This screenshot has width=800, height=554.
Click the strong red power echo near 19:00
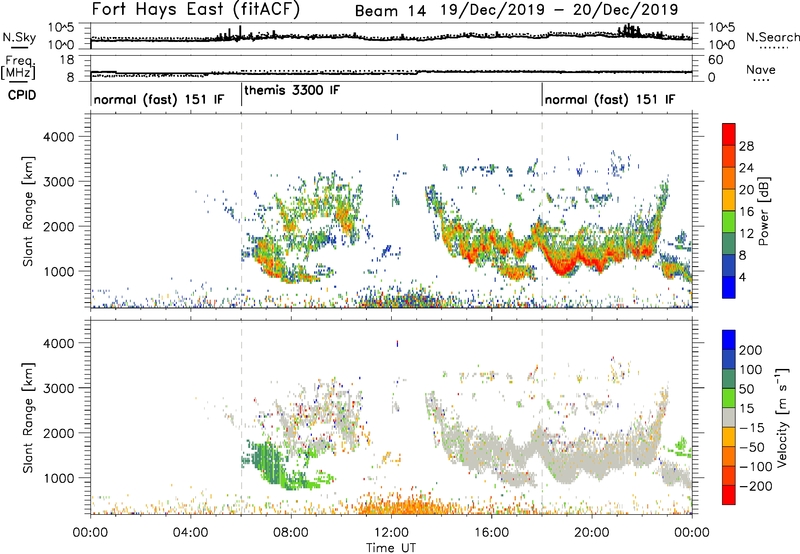click(561, 266)
